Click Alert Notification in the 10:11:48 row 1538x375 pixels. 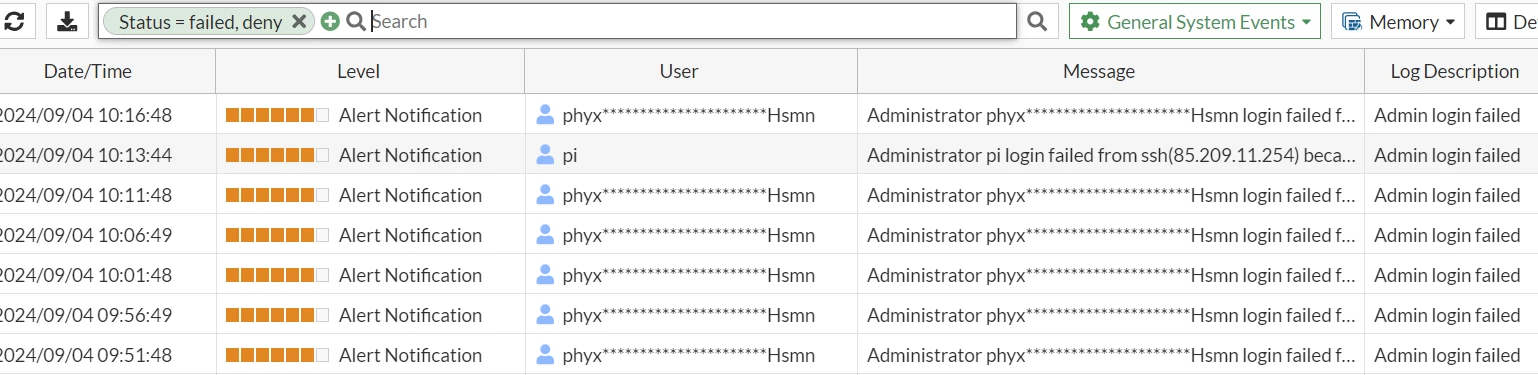pyautogui.click(x=410, y=195)
